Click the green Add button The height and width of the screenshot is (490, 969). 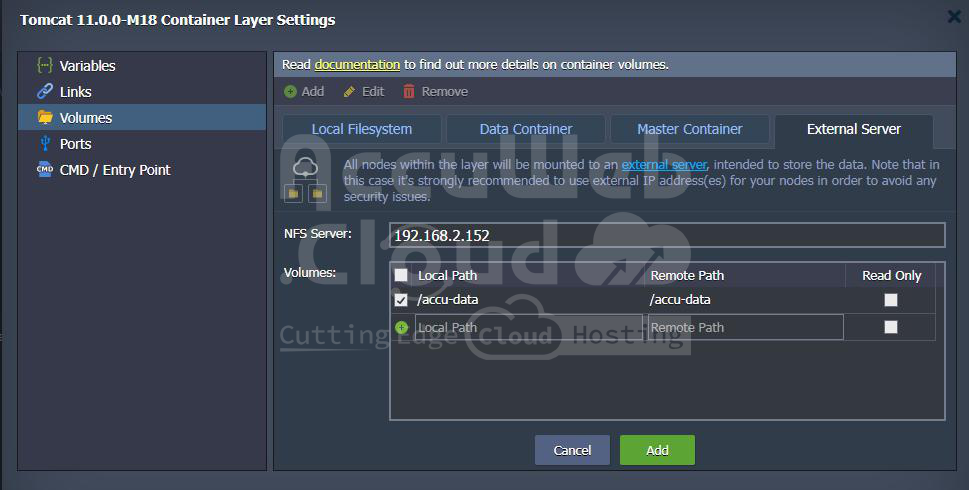[x=657, y=450]
